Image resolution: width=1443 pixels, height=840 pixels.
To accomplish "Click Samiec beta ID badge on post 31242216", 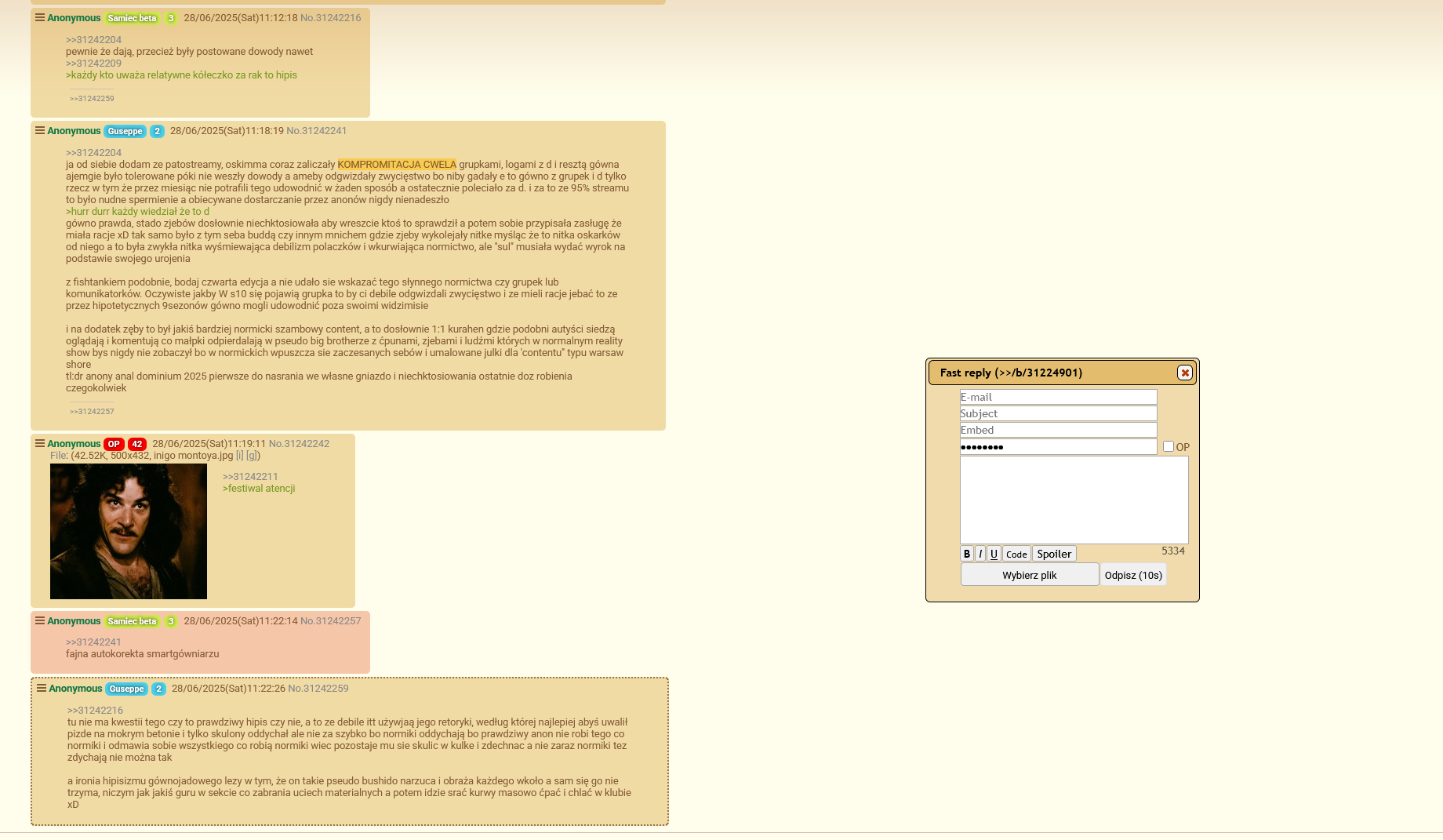I will 133,18.
